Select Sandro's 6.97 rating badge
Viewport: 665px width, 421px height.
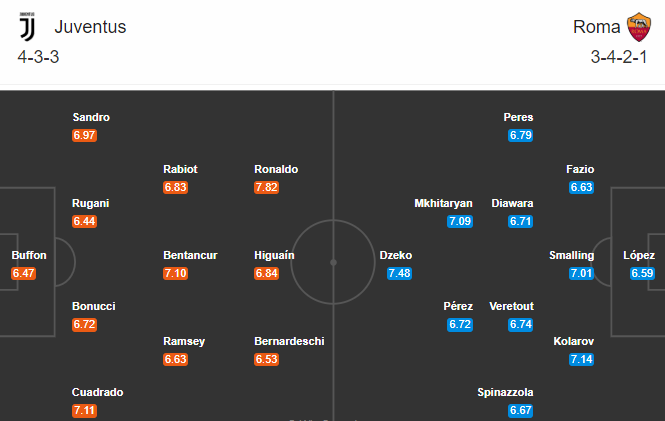pyautogui.click(x=84, y=135)
